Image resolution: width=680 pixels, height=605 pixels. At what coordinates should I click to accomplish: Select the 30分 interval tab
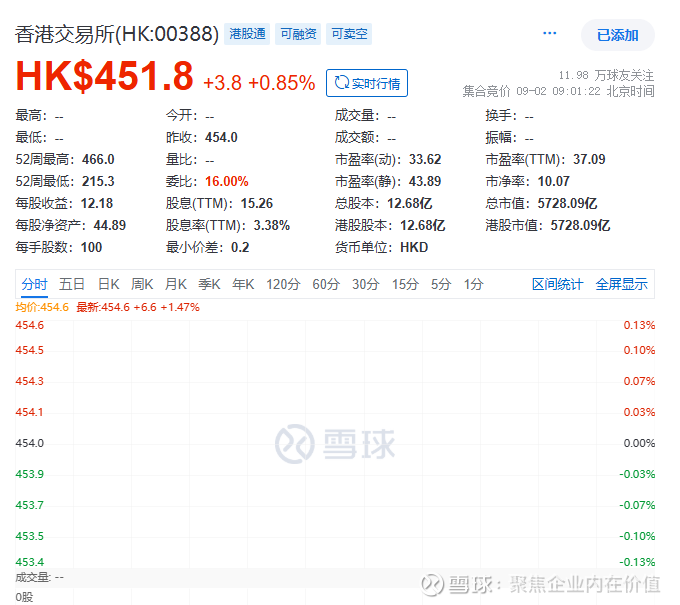tap(366, 285)
